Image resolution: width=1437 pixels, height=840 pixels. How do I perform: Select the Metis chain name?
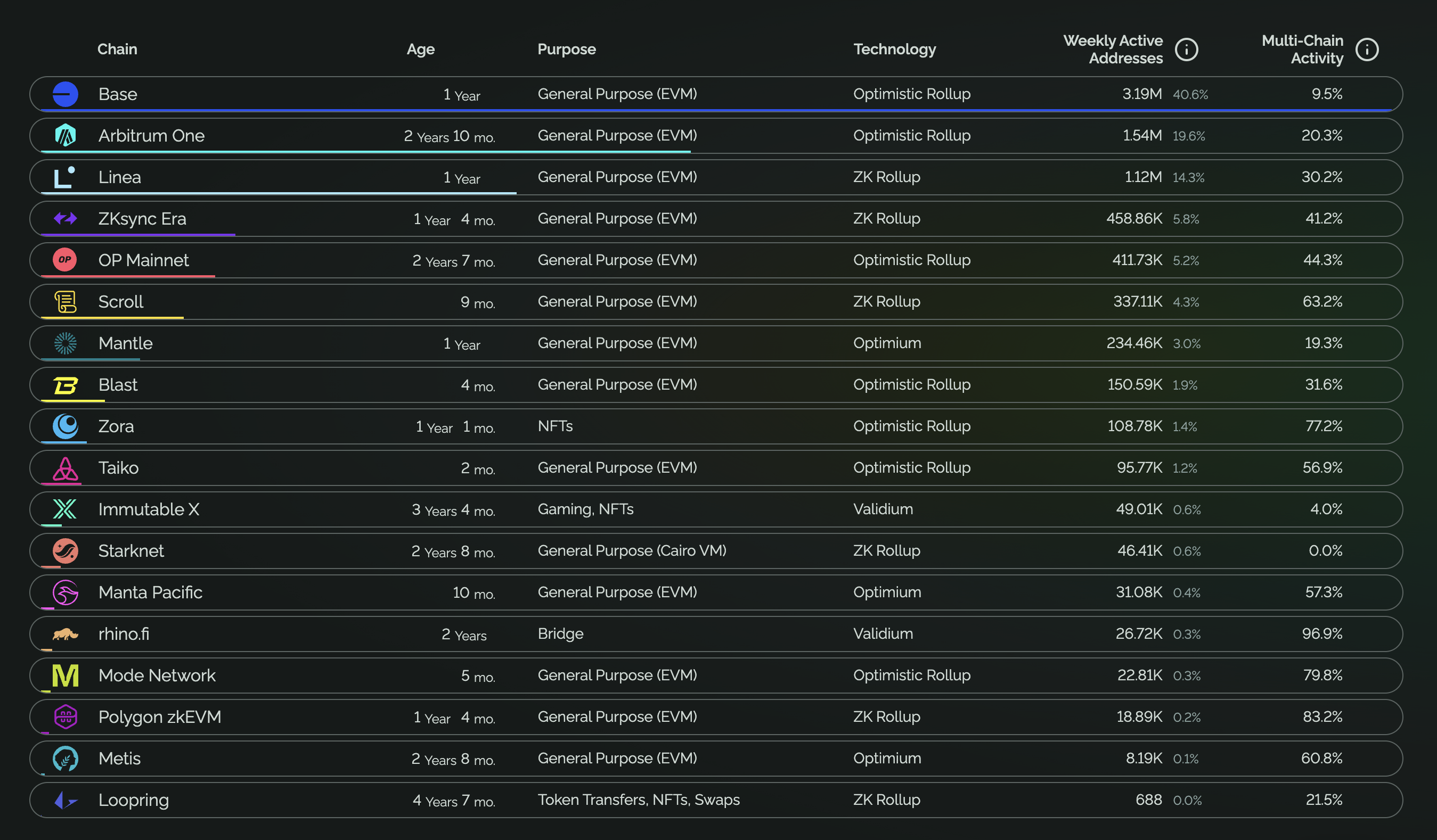[120, 759]
